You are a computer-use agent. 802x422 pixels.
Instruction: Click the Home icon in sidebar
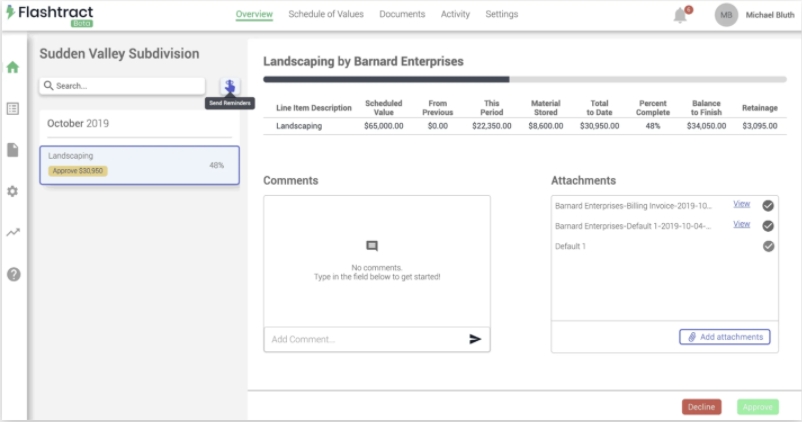(13, 68)
